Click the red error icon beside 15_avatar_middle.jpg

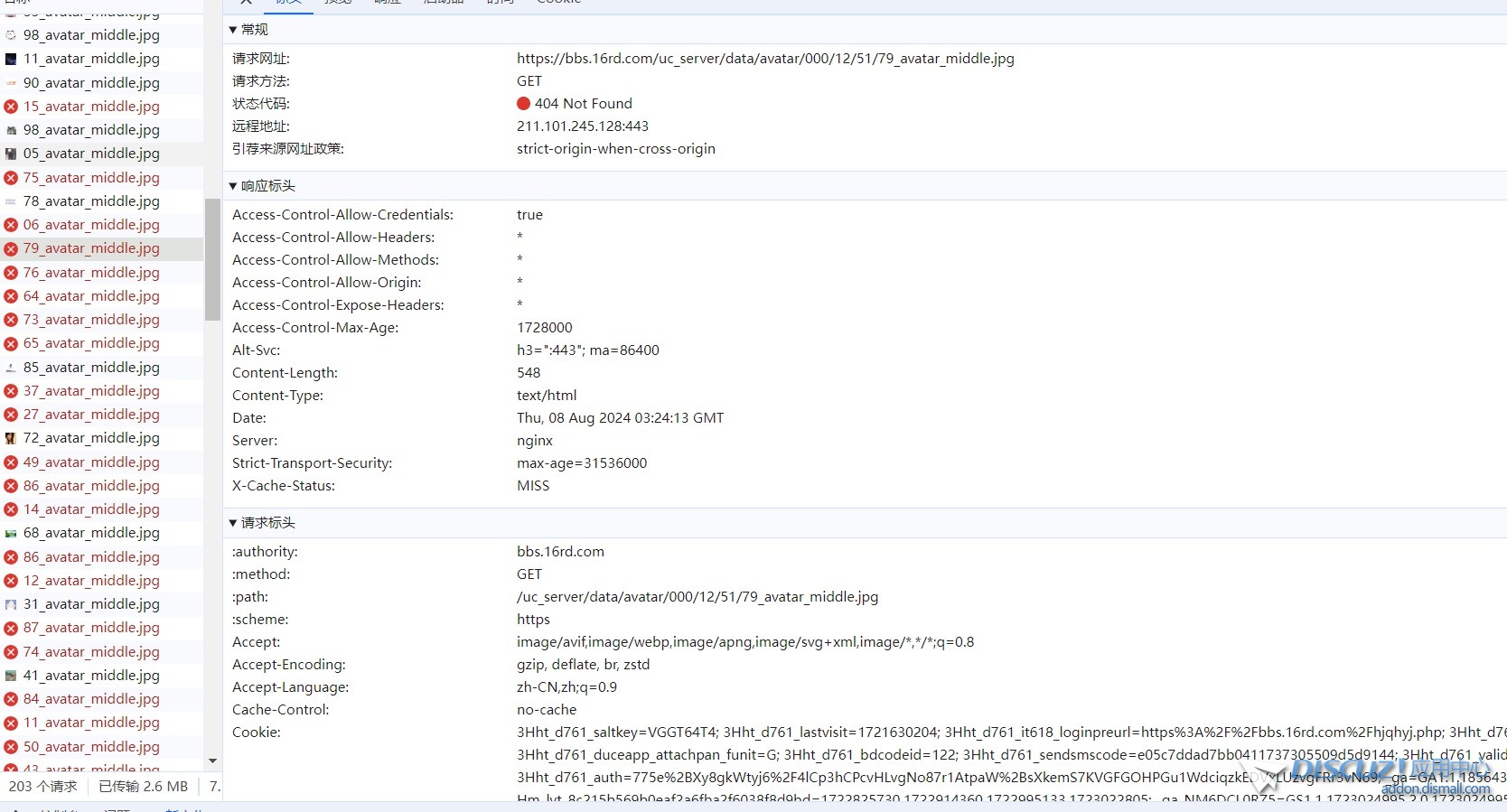[x=11, y=107]
